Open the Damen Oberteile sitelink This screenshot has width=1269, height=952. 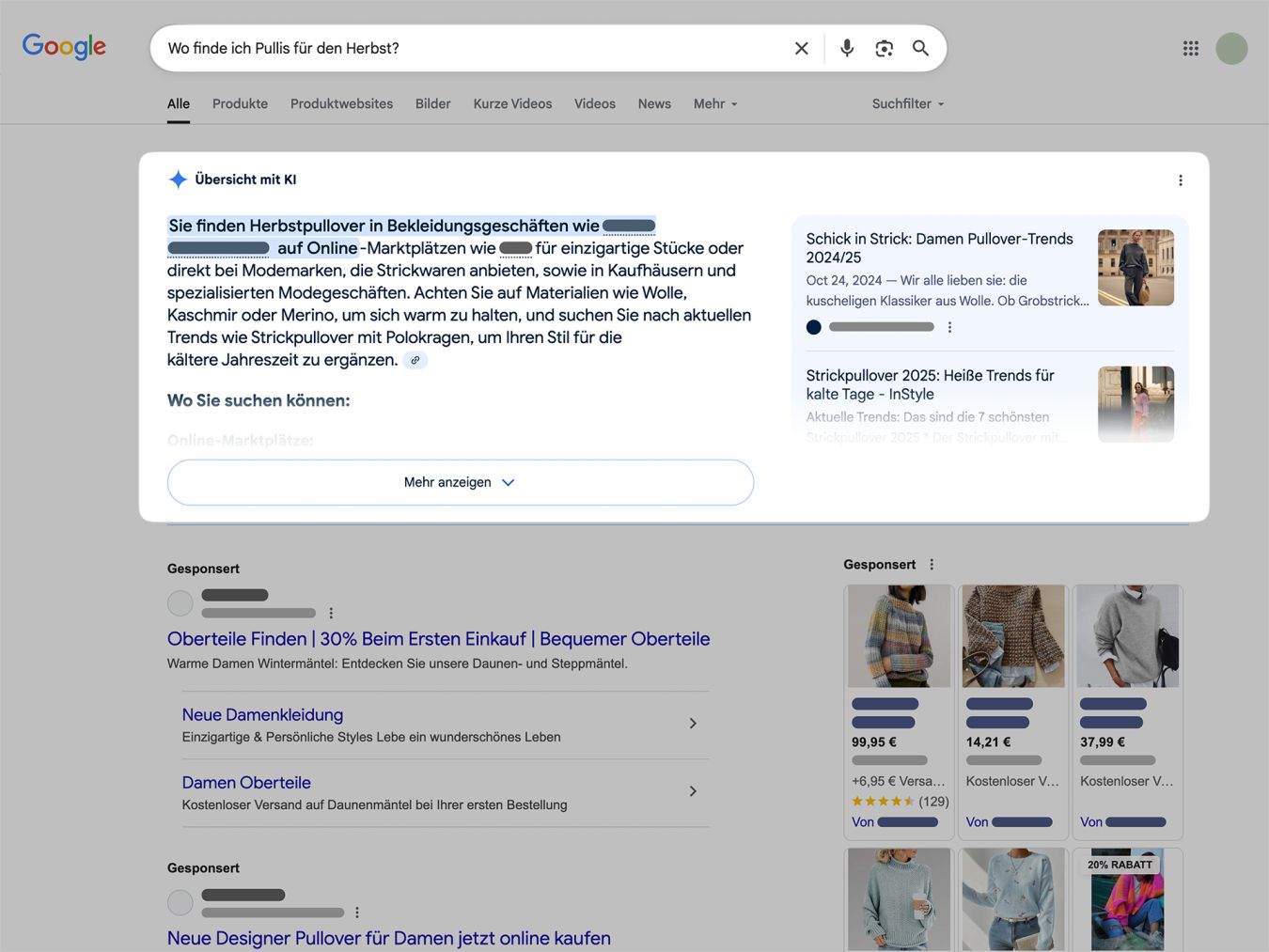(x=246, y=783)
